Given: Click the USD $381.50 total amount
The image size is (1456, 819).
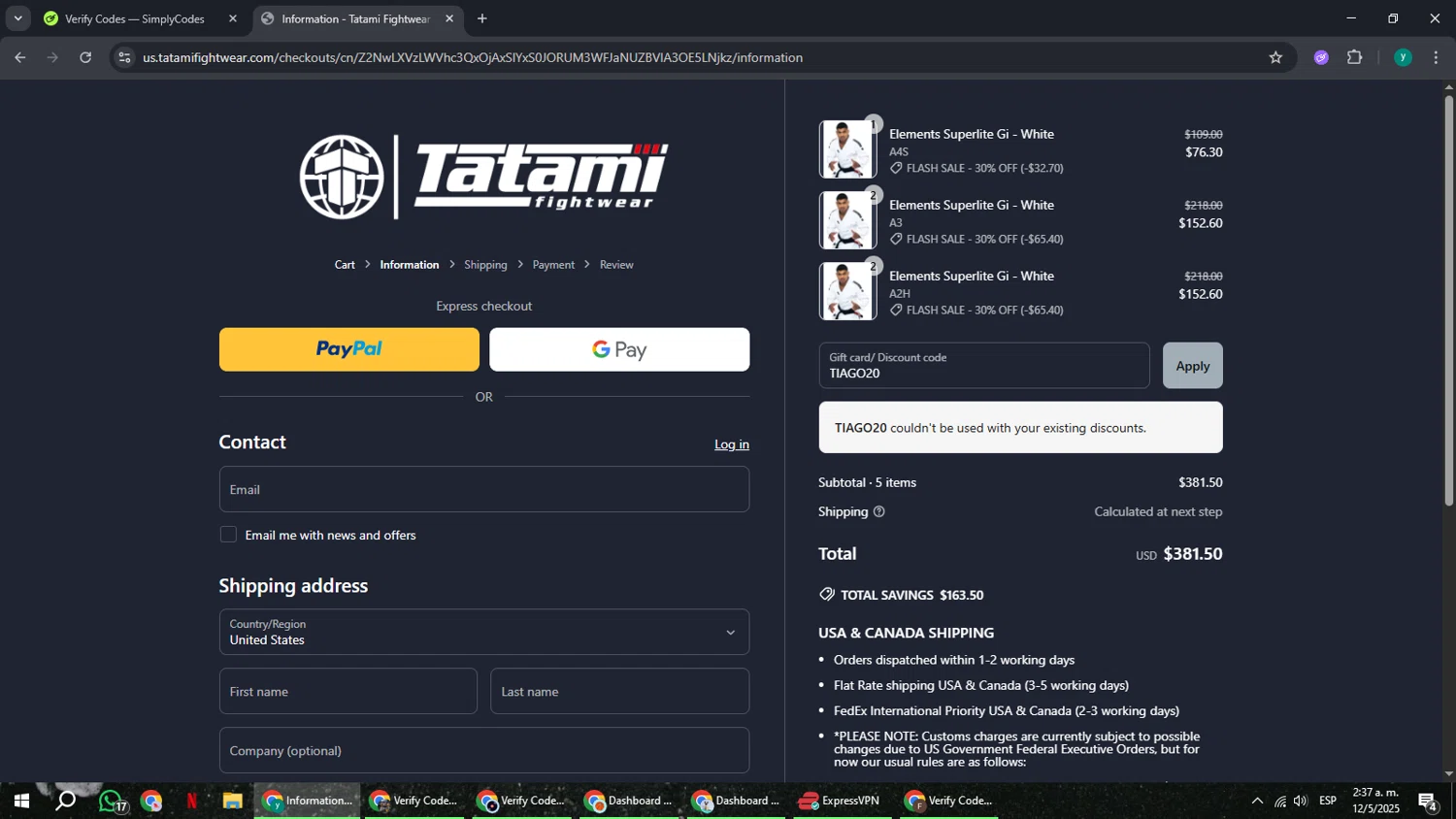Looking at the screenshot, I should pos(1179,554).
